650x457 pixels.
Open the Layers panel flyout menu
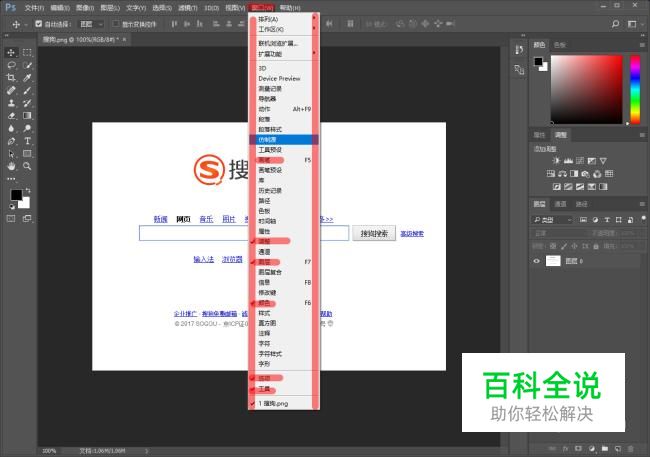pos(642,204)
